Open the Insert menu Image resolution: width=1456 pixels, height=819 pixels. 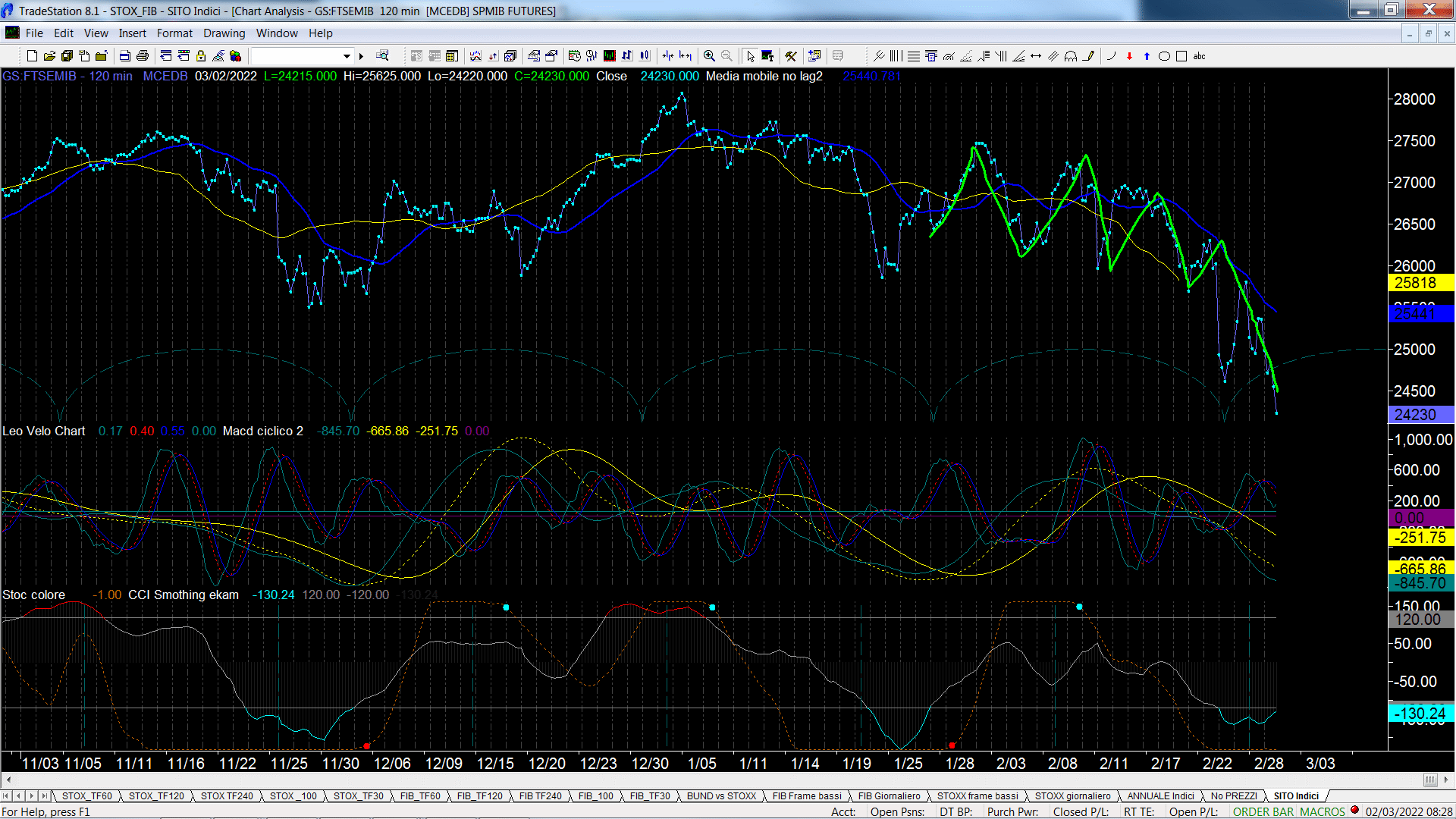[x=133, y=33]
